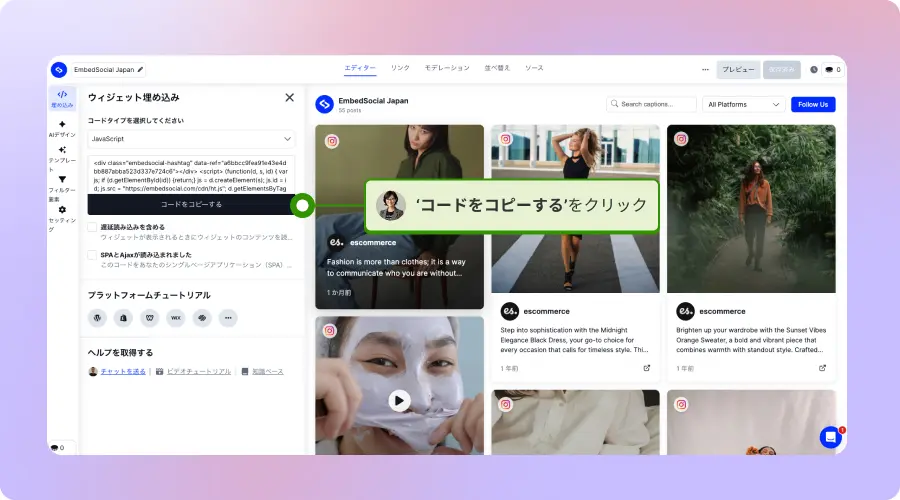Open the comments counter button in top header
Screen dimensions: 900x500
click(833, 69)
